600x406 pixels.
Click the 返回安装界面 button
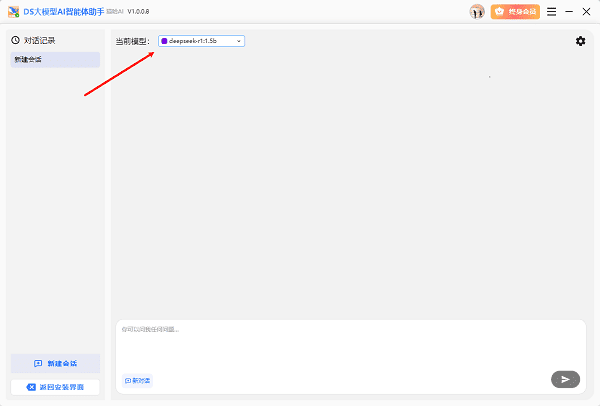[55, 386]
